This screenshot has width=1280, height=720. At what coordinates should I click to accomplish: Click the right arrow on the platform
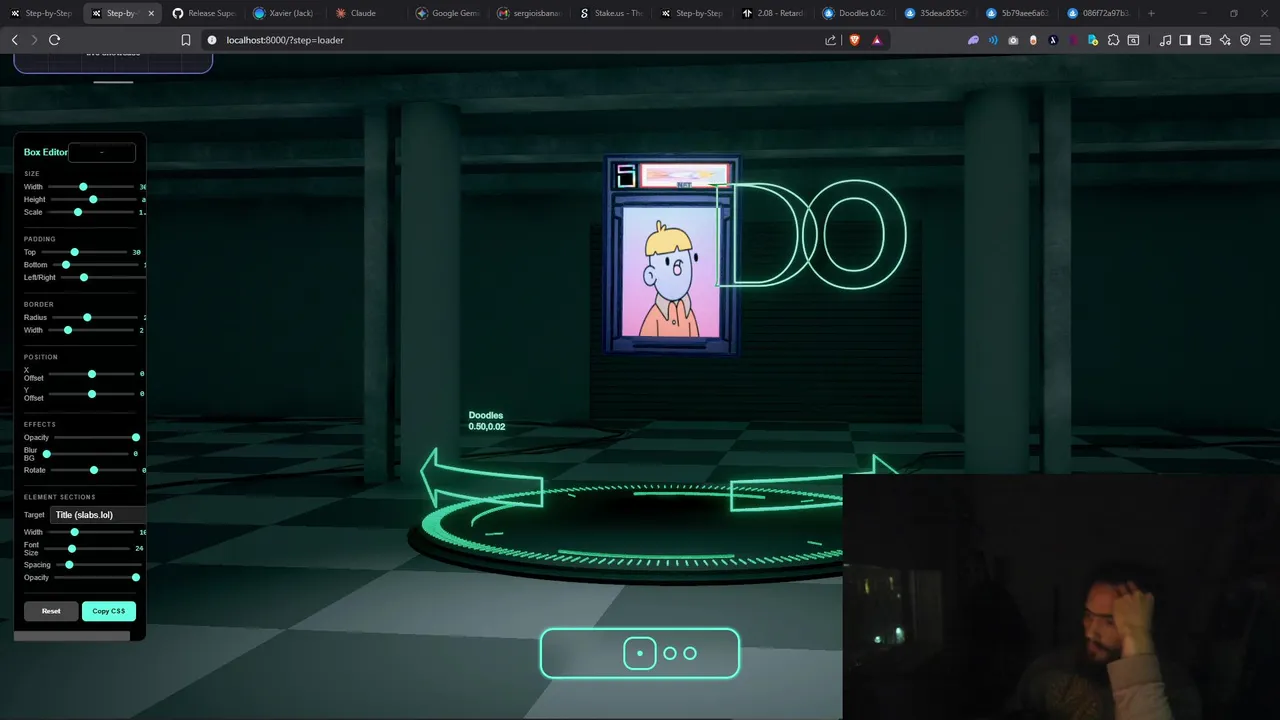(815, 484)
